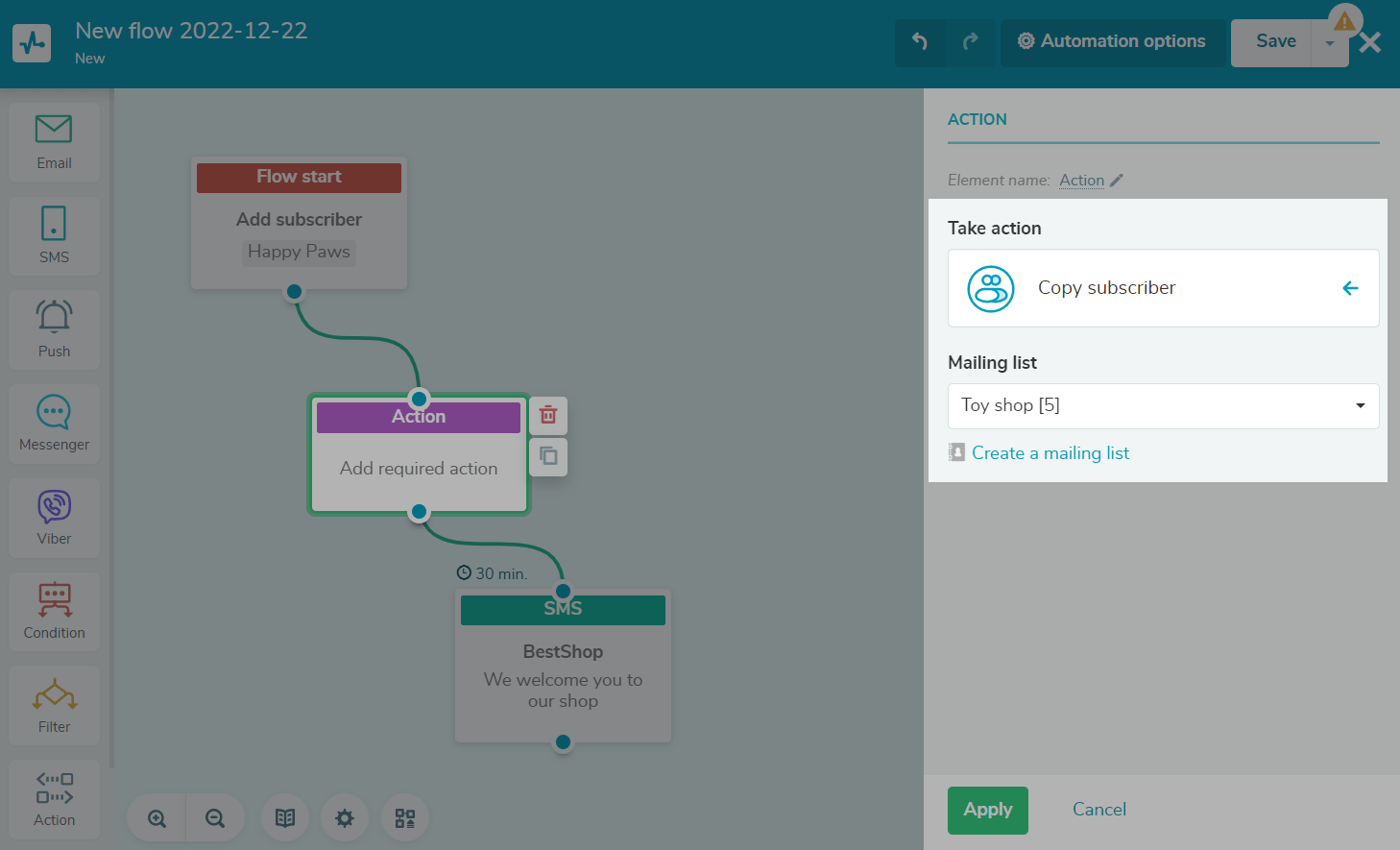The height and width of the screenshot is (850, 1400).
Task: Click the Apply button
Action: click(987, 810)
